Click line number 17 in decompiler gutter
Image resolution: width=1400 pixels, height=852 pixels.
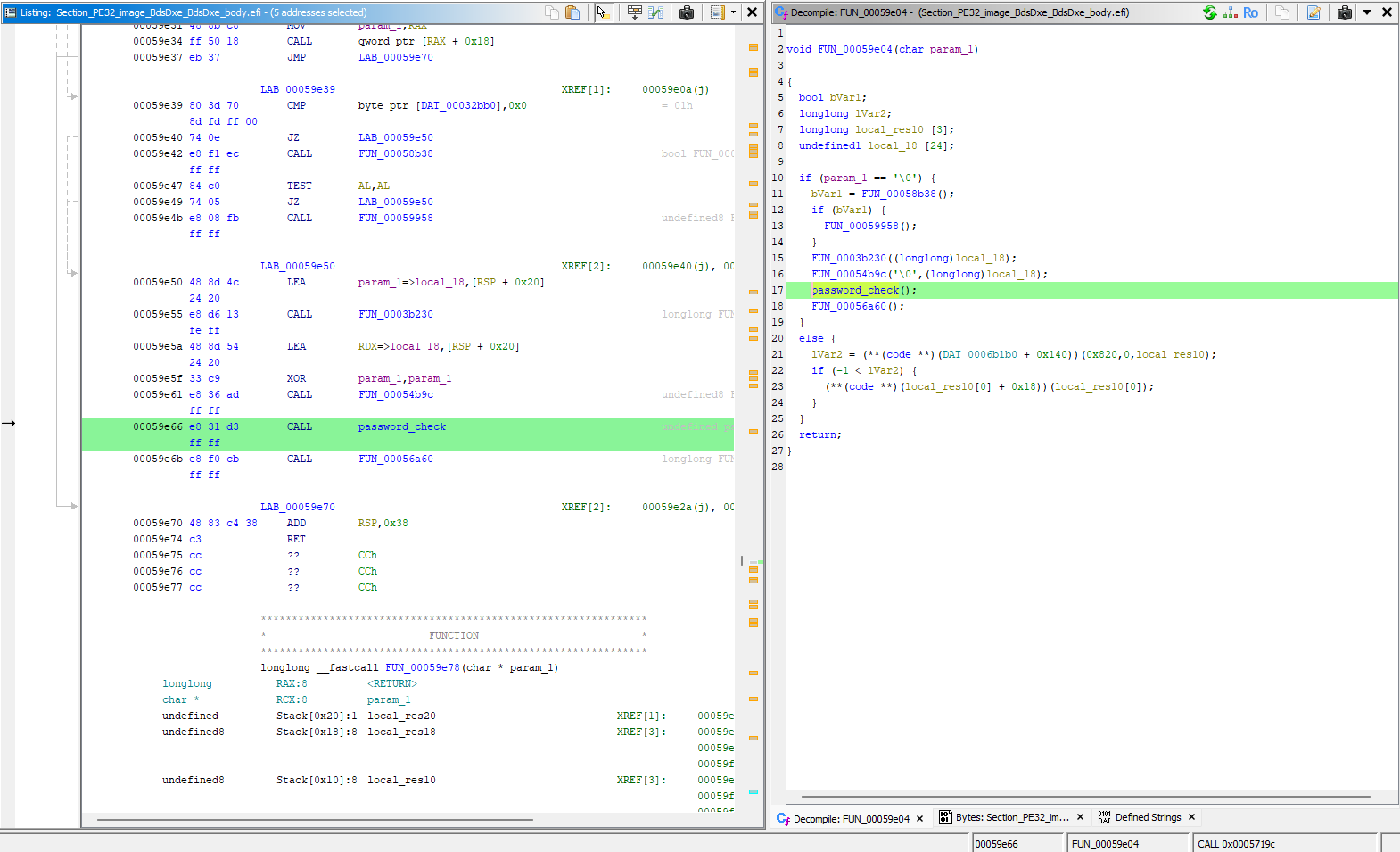(x=778, y=290)
